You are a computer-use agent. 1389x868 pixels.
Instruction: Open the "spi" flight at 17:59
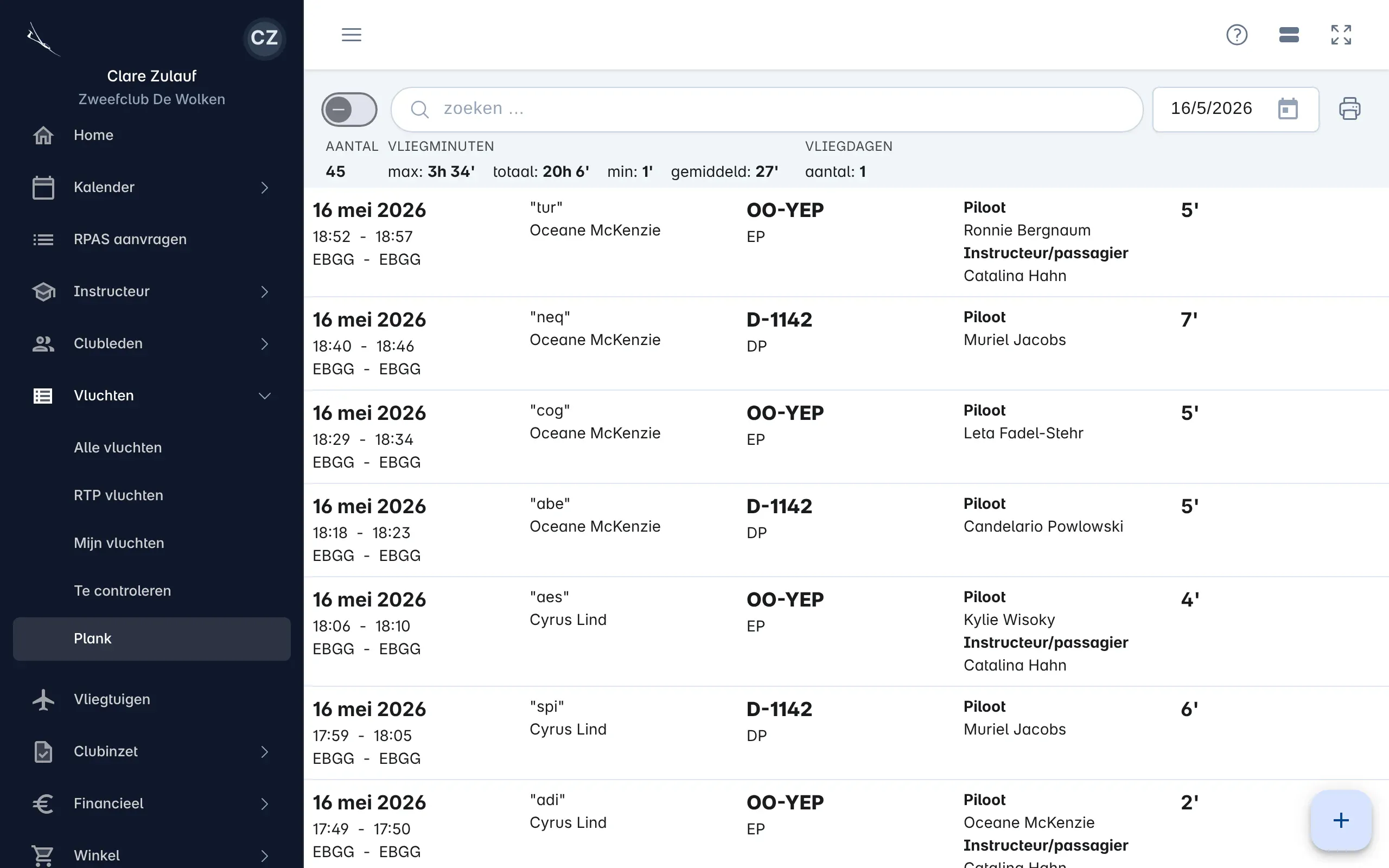click(846, 733)
